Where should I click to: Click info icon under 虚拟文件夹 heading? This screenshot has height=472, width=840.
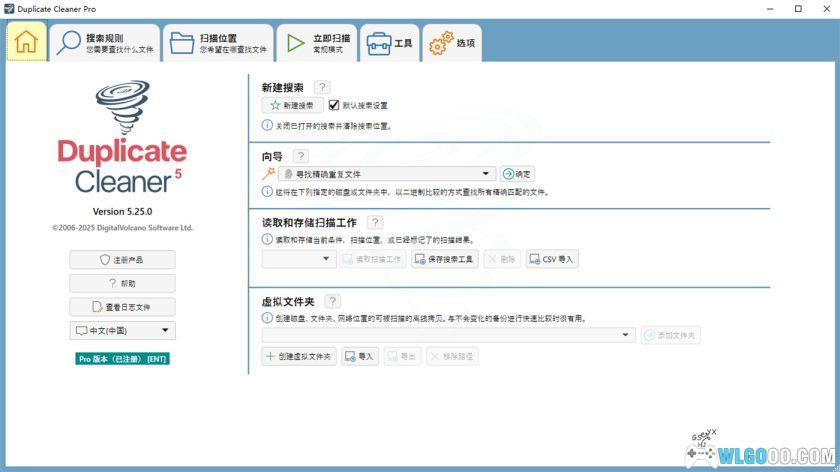point(267,318)
